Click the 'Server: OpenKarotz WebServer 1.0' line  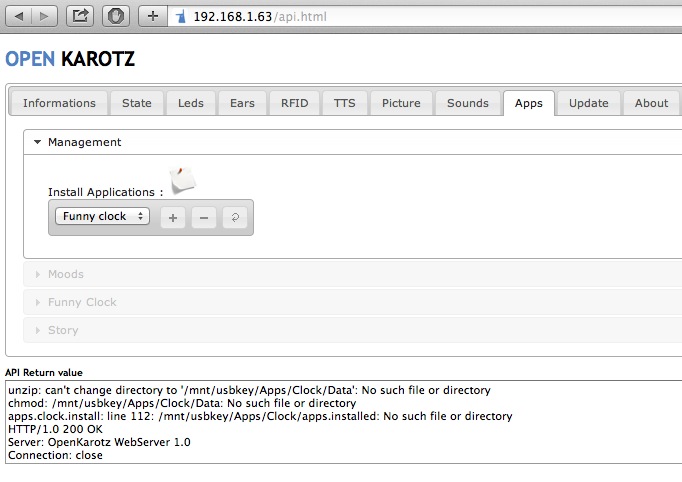point(99,442)
